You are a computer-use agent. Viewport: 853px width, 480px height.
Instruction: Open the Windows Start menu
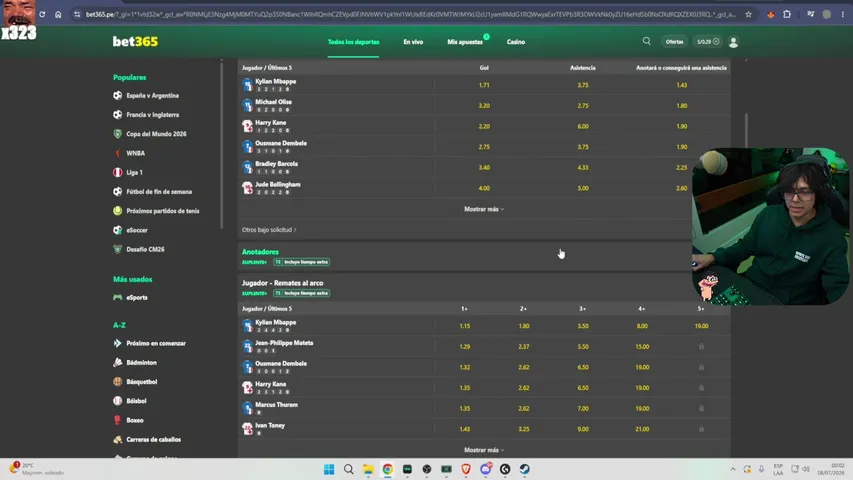tap(329, 469)
